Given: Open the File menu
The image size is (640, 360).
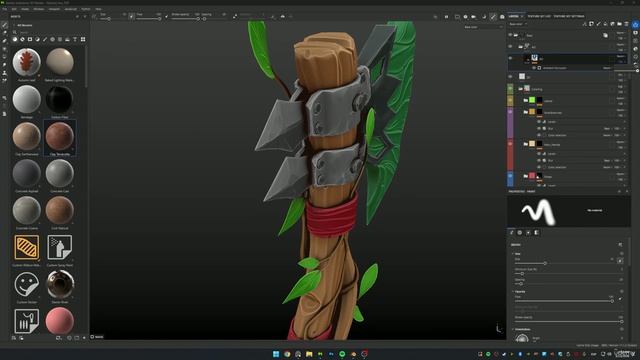Looking at the screenshot, I should 4,9.
